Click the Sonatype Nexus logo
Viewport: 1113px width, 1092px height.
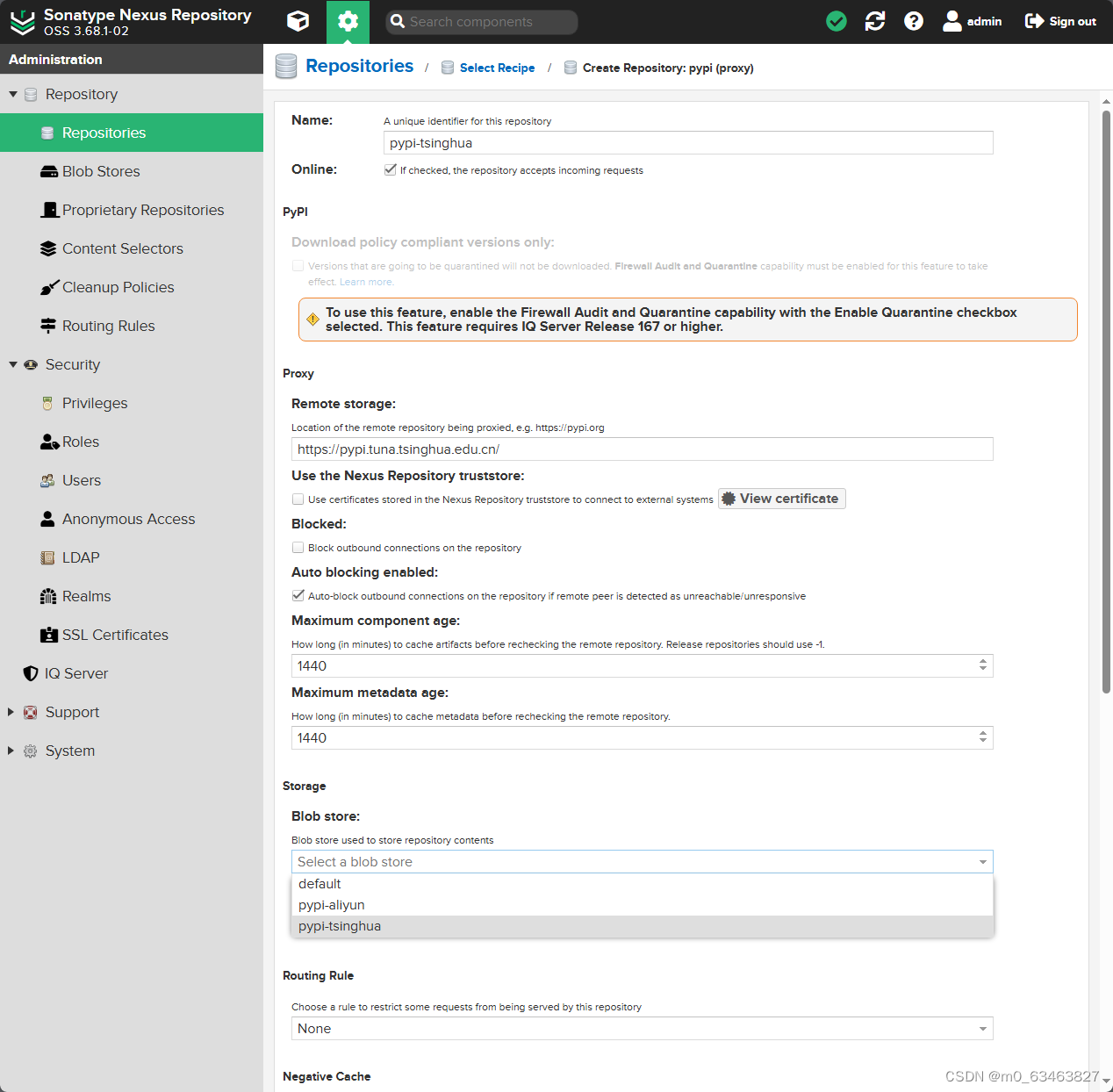(23, 22)
